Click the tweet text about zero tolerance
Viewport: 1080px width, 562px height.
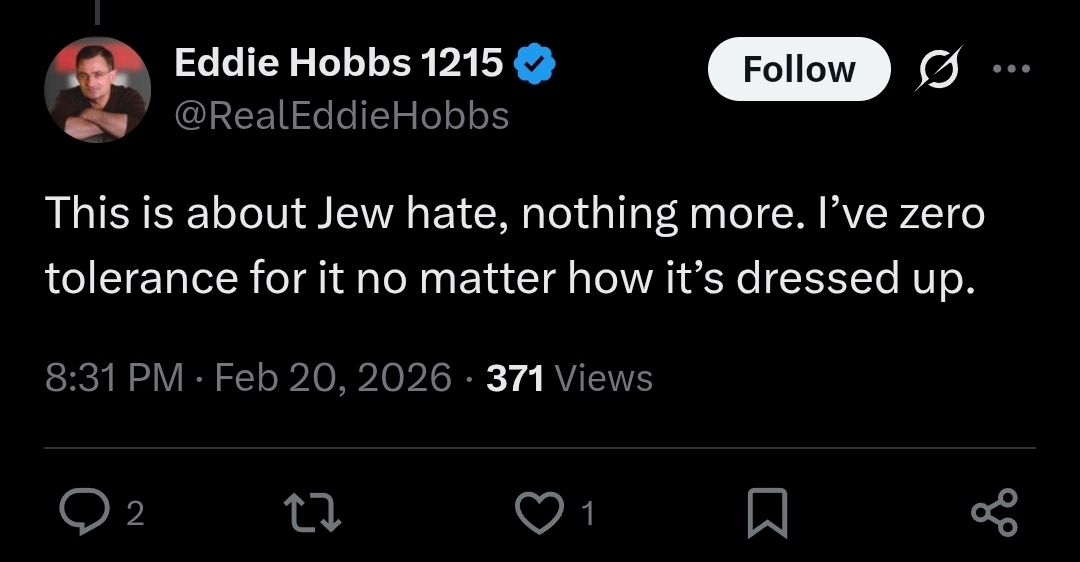(508, 278)
